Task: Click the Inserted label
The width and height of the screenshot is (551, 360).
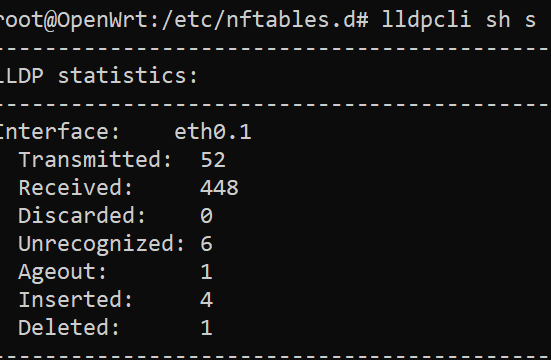Action: click(x=76, y=300)
